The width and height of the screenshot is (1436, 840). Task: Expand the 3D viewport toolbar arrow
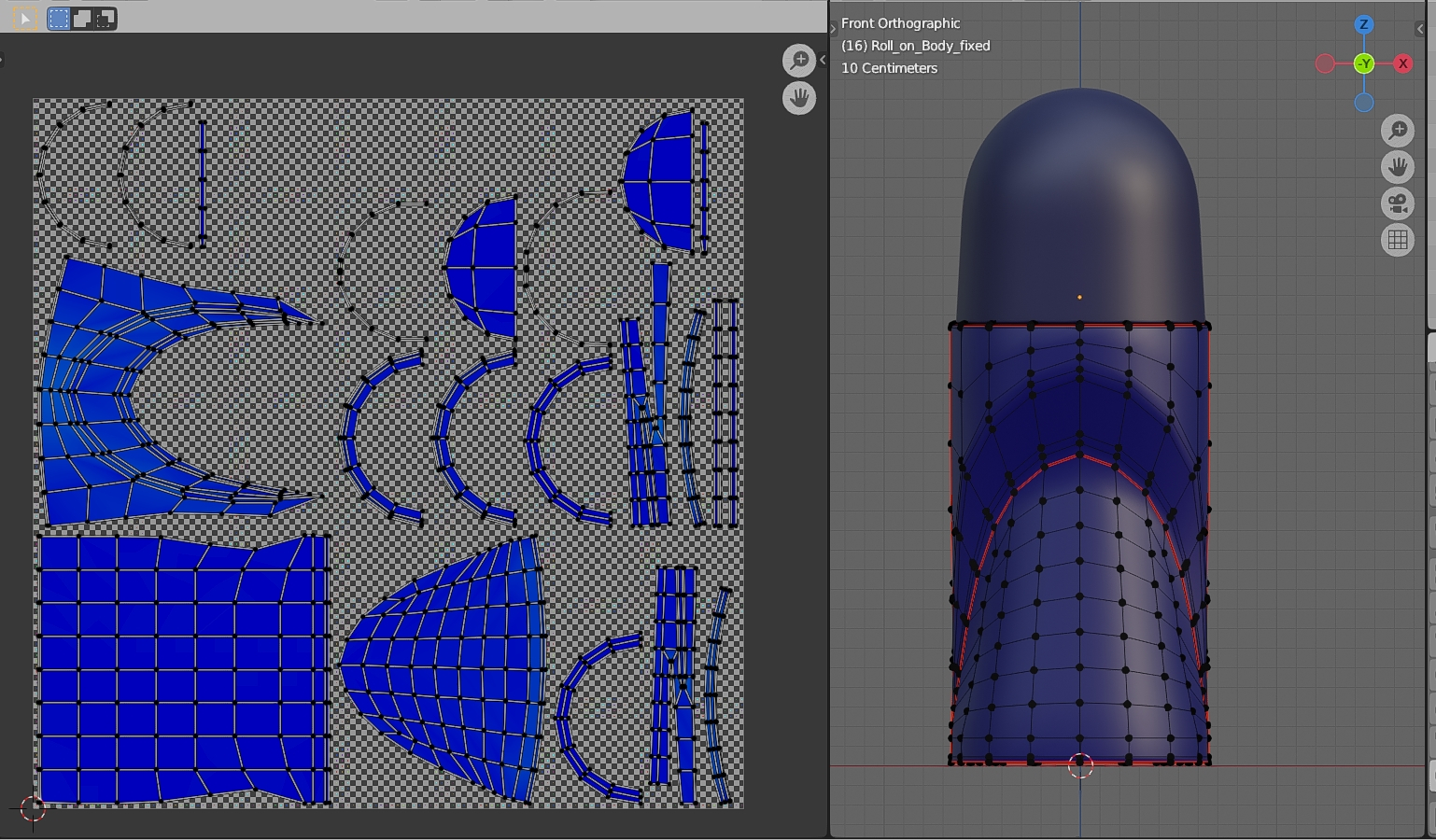834,29
